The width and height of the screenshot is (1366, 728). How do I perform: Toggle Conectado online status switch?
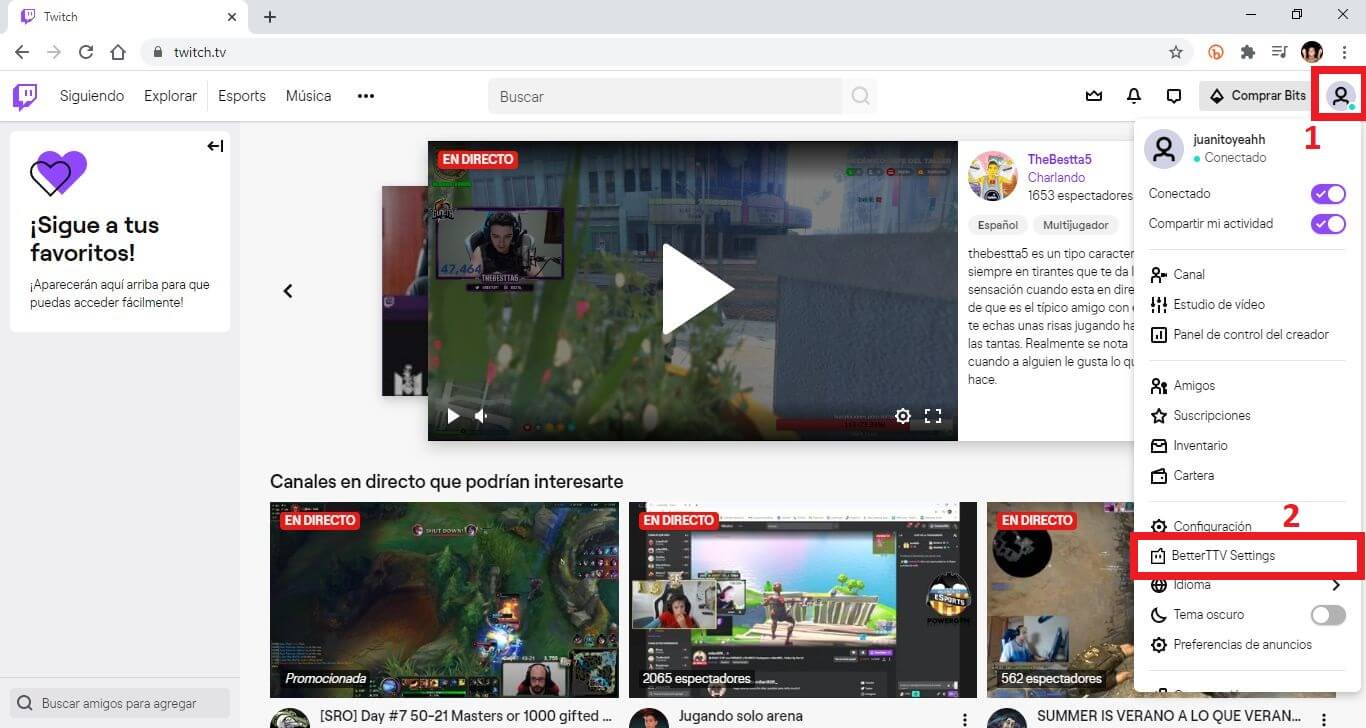(1328, 194)
